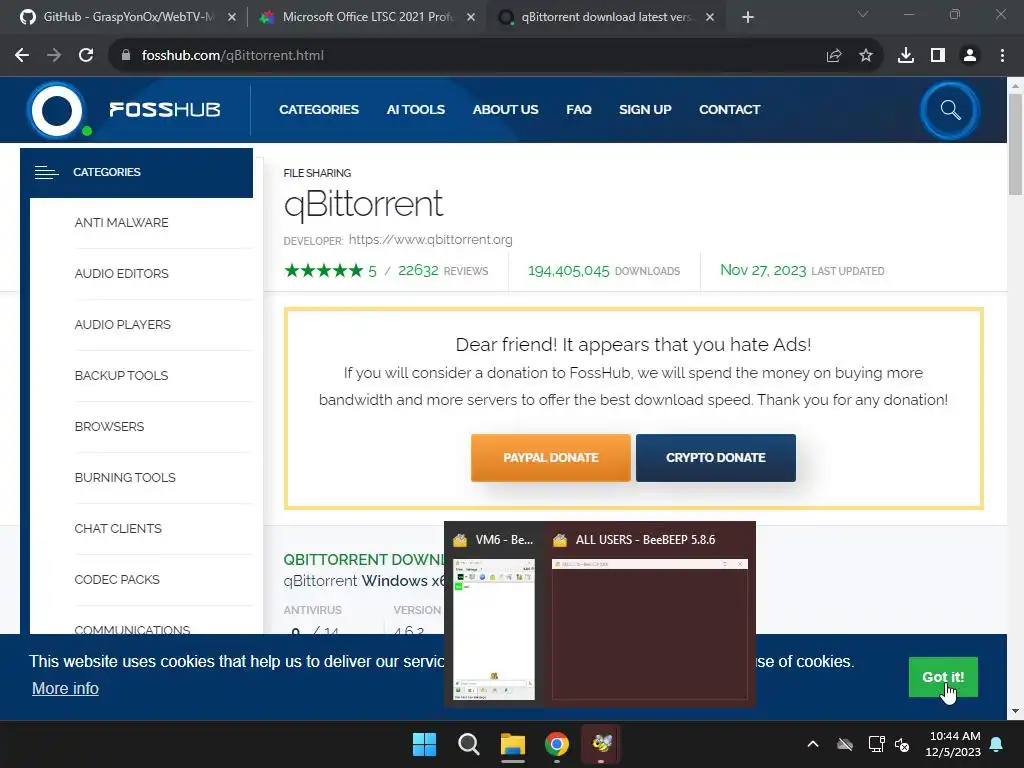Open CATEGORIES in top navigation

(319, 110)
